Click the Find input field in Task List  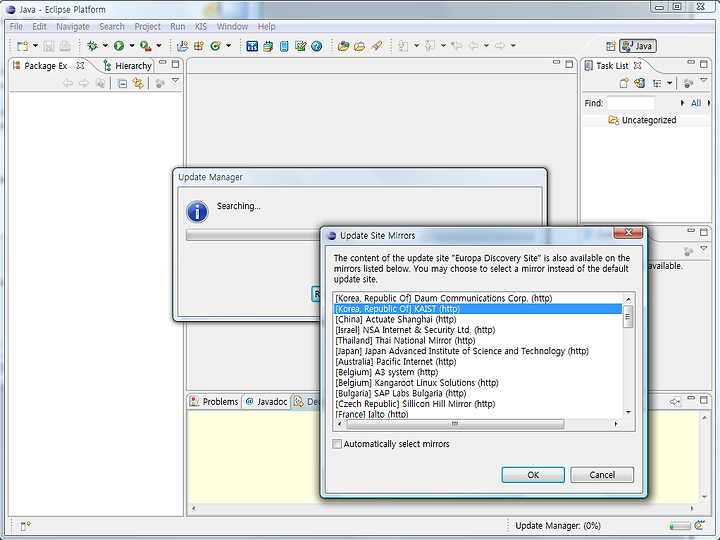coord(630,103)
